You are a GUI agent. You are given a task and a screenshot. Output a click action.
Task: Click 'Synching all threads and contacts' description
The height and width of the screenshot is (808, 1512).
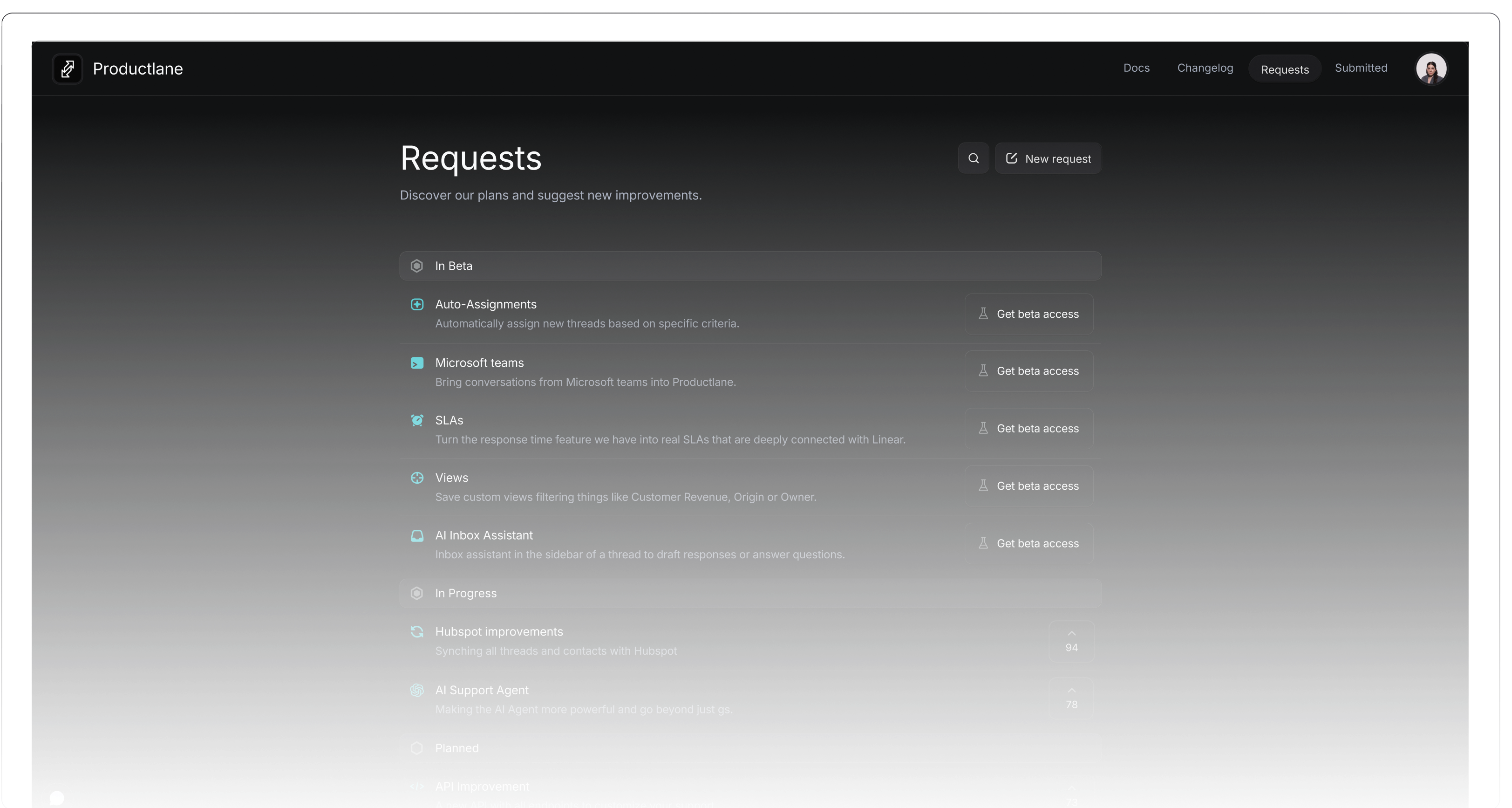click(x=556, y=651)
